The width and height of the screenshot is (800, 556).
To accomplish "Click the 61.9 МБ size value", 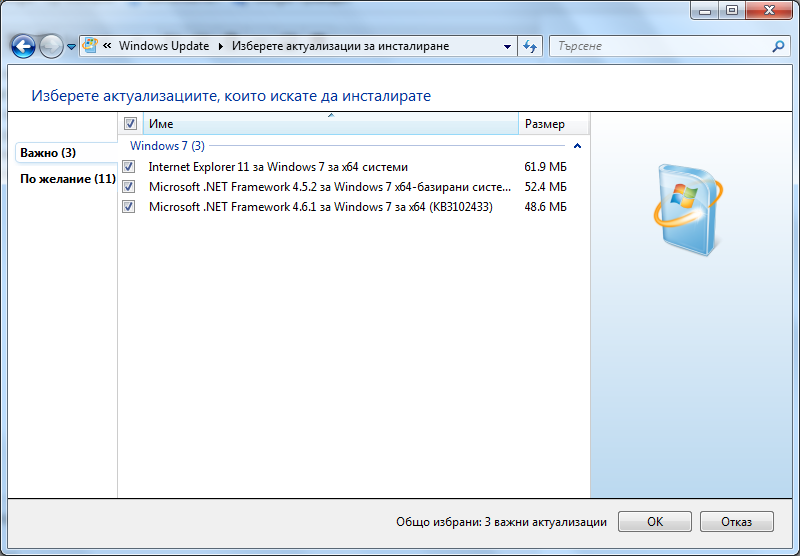I will click(545, 167).
